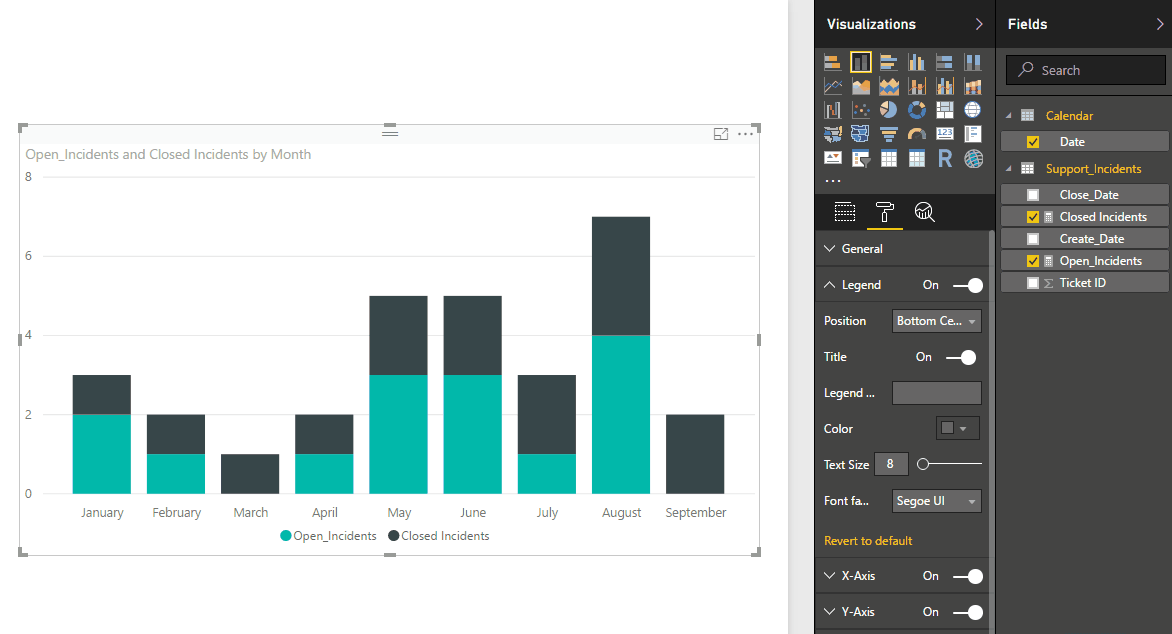Select the funnel chart visualization
The height and width of the screenshot is (634, 1172).
[889, 135]
